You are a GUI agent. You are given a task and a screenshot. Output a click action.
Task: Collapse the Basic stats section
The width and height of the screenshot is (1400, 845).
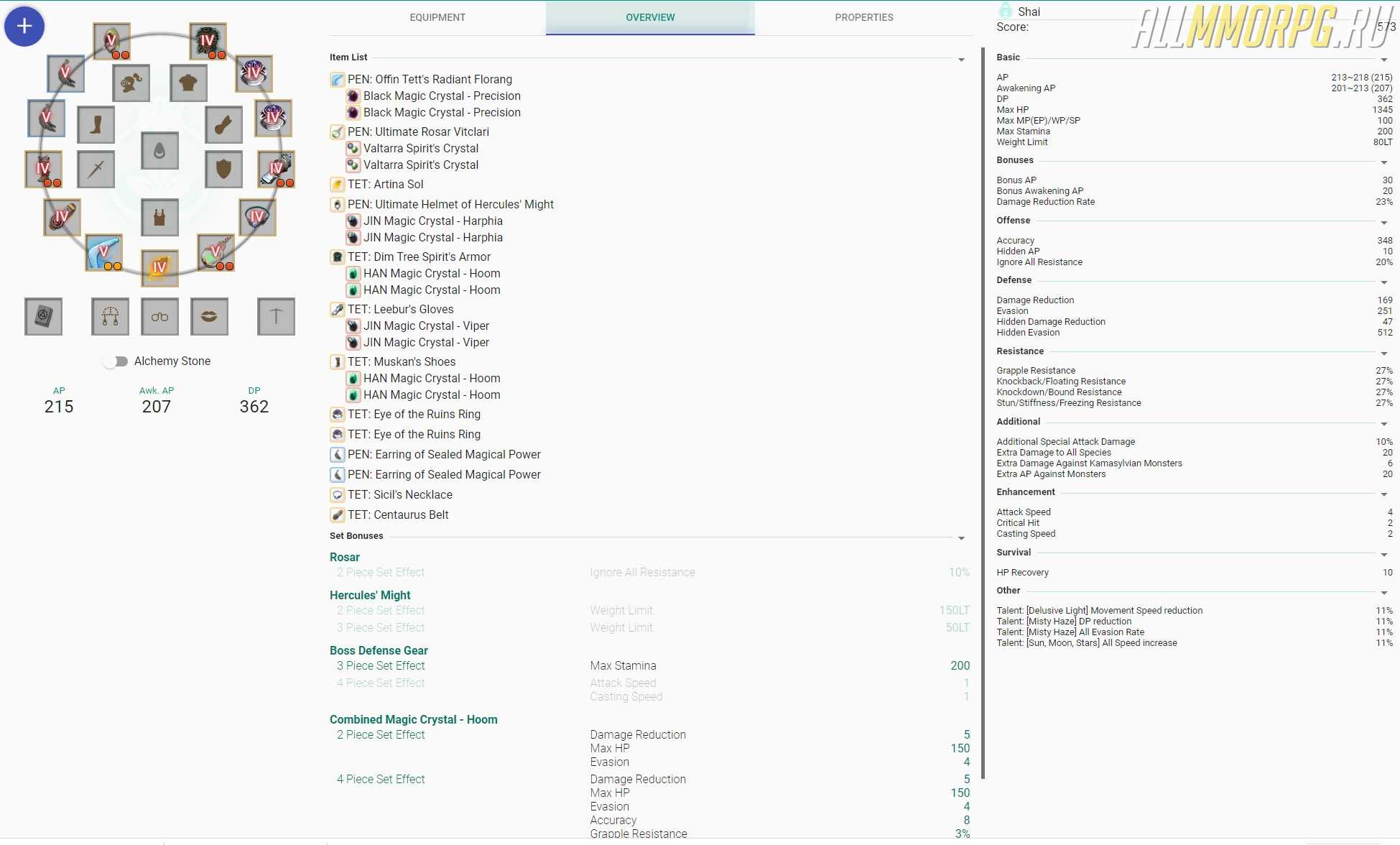[x=1384, y=60]
